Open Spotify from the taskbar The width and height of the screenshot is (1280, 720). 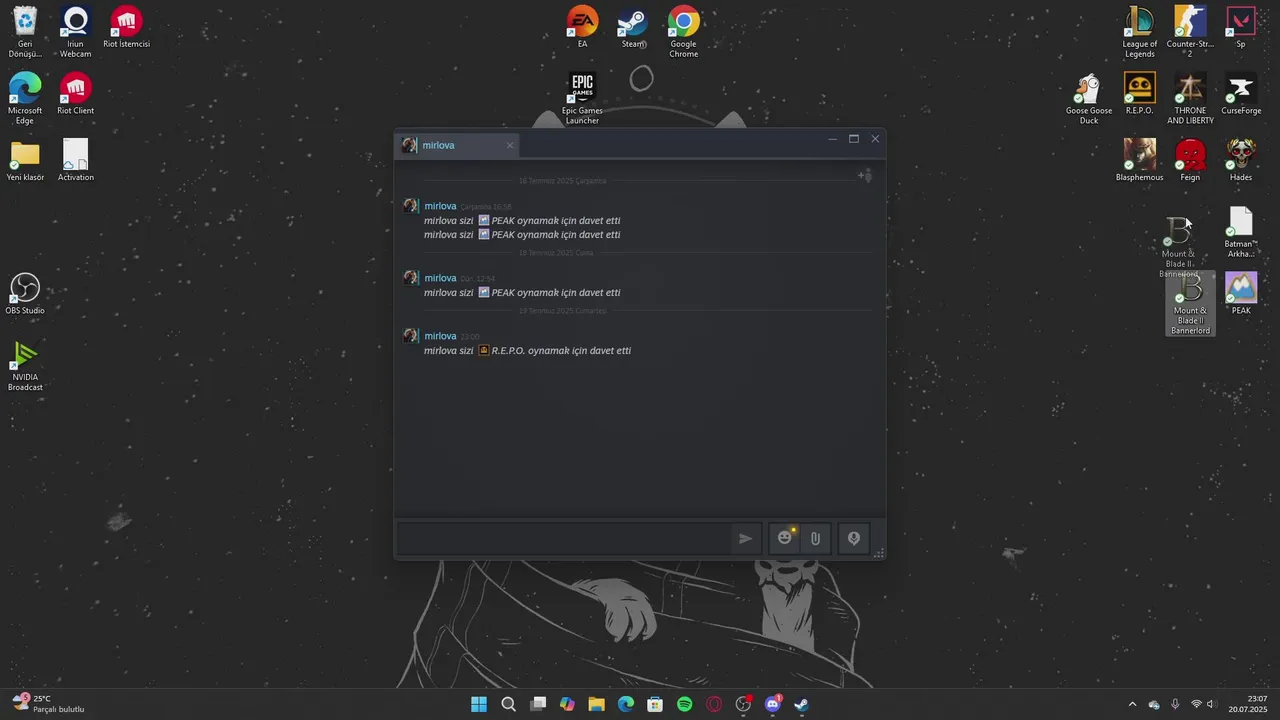(x=684, y=704)
